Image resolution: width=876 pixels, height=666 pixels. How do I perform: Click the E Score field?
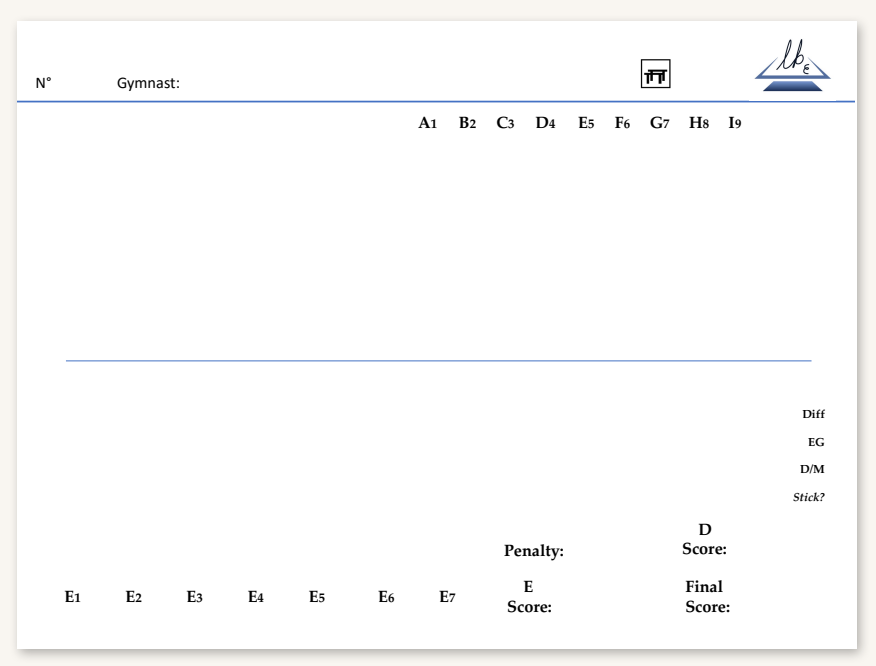point(529,597)
